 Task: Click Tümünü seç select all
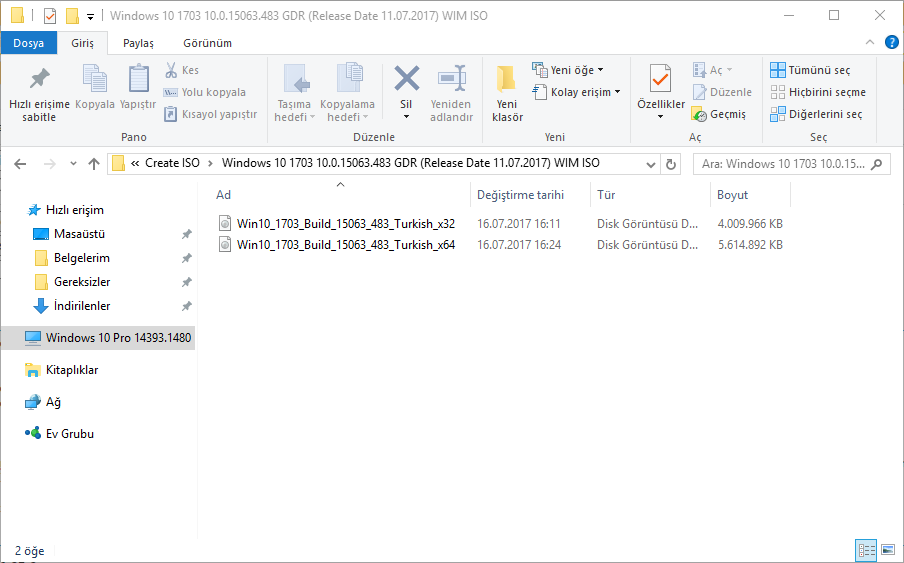click(810, 70)
